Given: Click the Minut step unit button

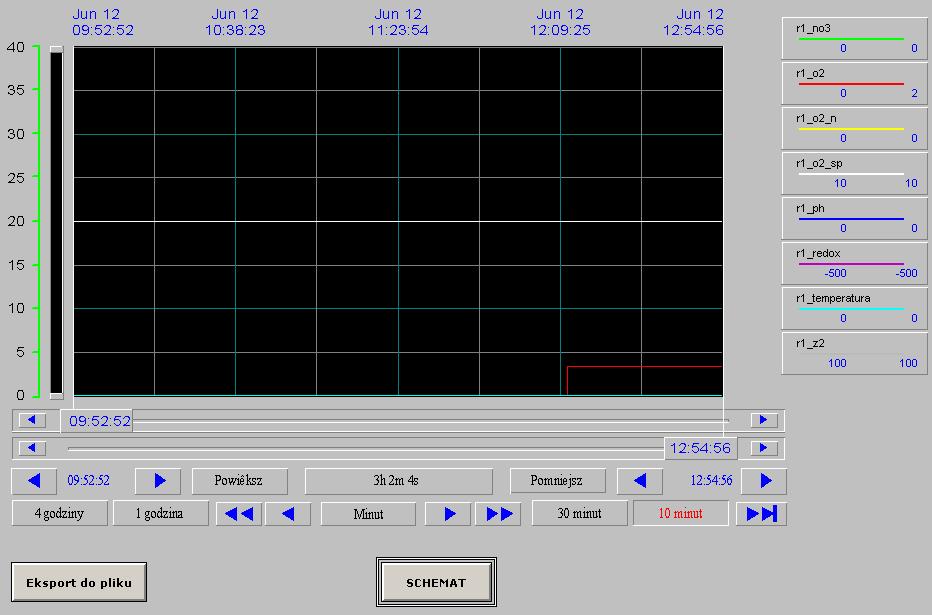Looking at the screenshot, I should pos(369,513).
